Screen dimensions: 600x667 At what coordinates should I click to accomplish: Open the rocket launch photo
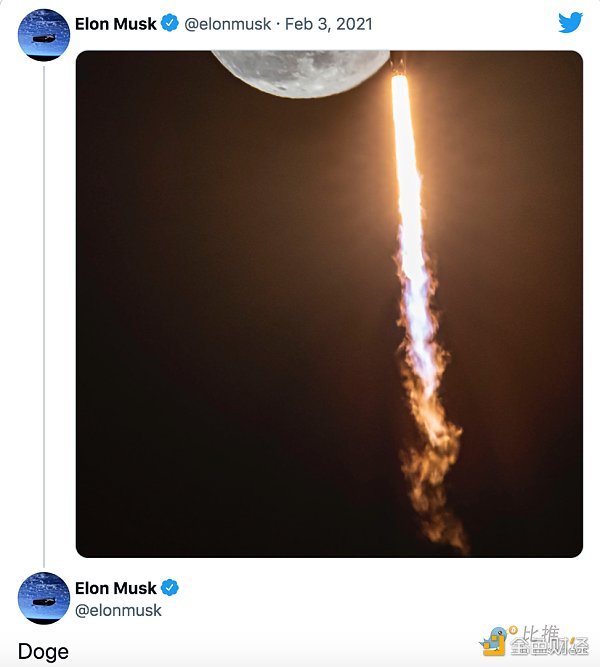(329, 304)
